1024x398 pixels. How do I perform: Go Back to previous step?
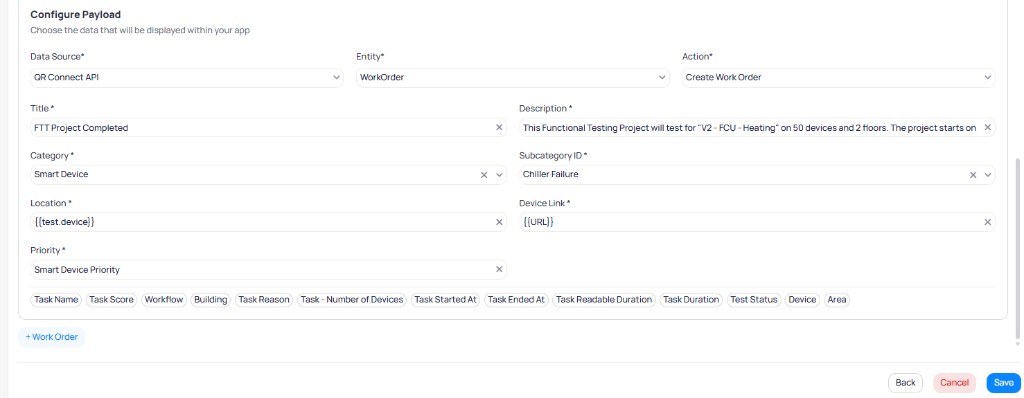[x=905, y=383]
